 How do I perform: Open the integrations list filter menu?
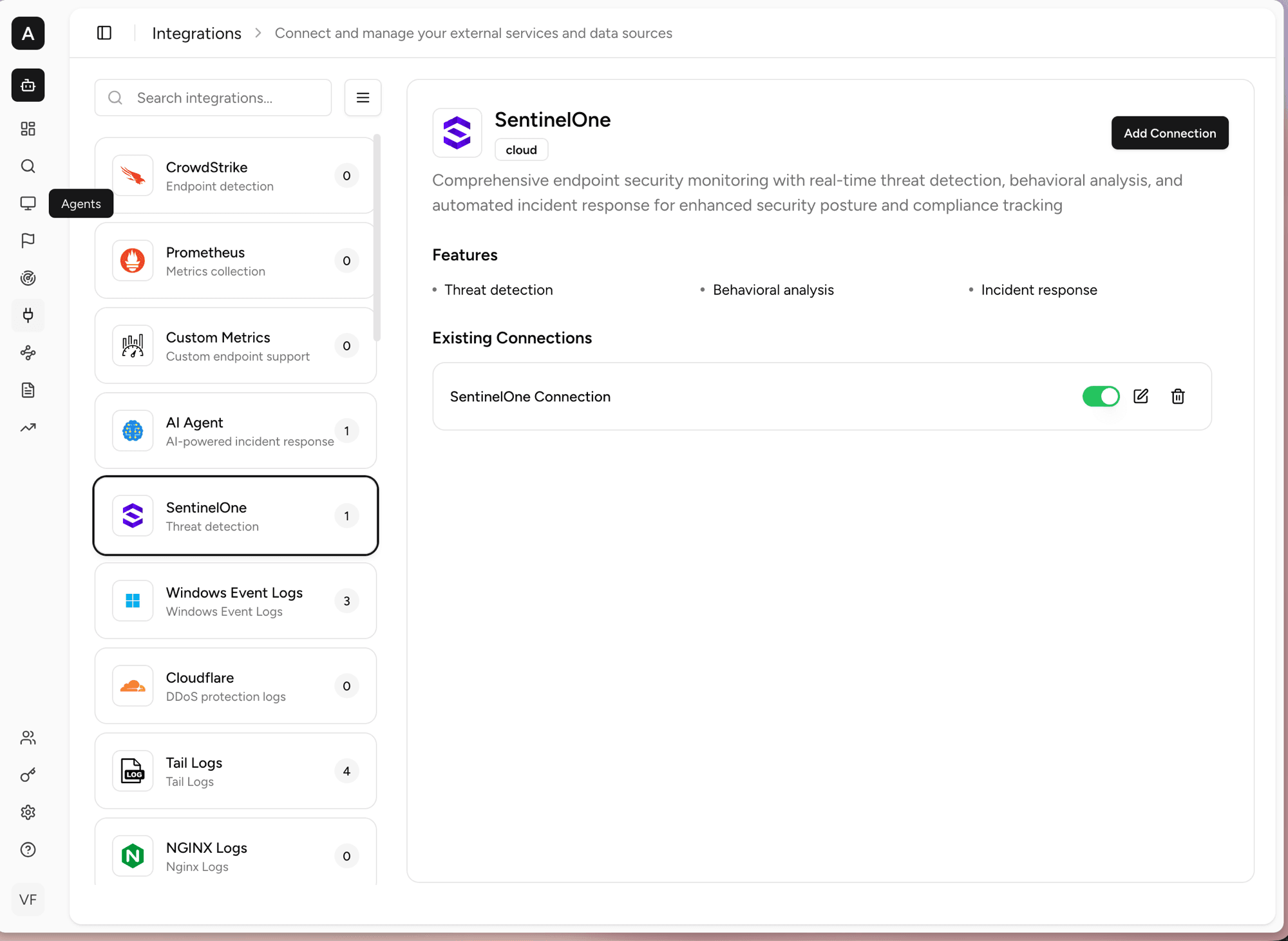pyautogui.click(x=363, y=98)
